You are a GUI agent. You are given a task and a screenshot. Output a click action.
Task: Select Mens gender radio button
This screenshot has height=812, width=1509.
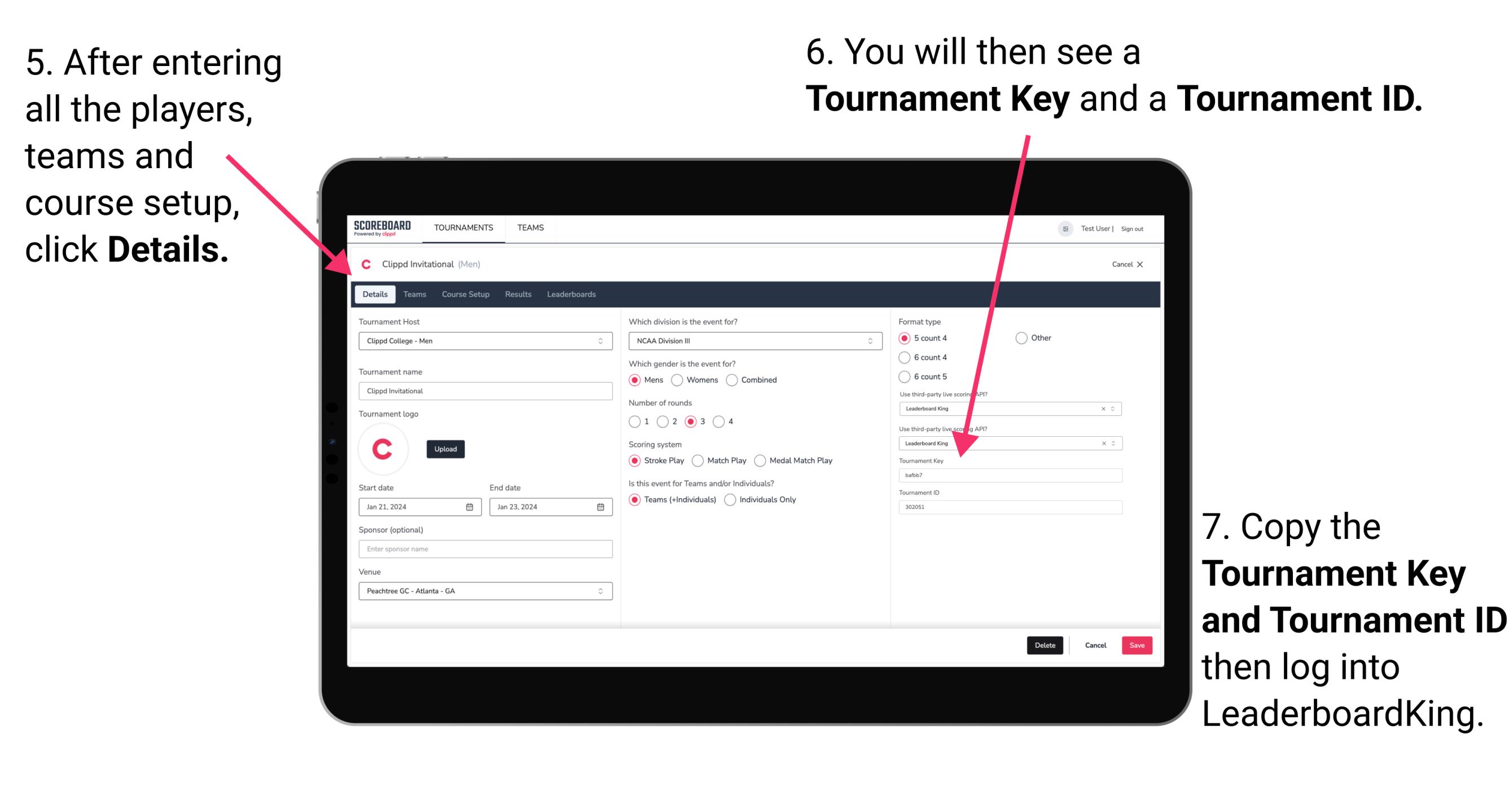point(637,381)
